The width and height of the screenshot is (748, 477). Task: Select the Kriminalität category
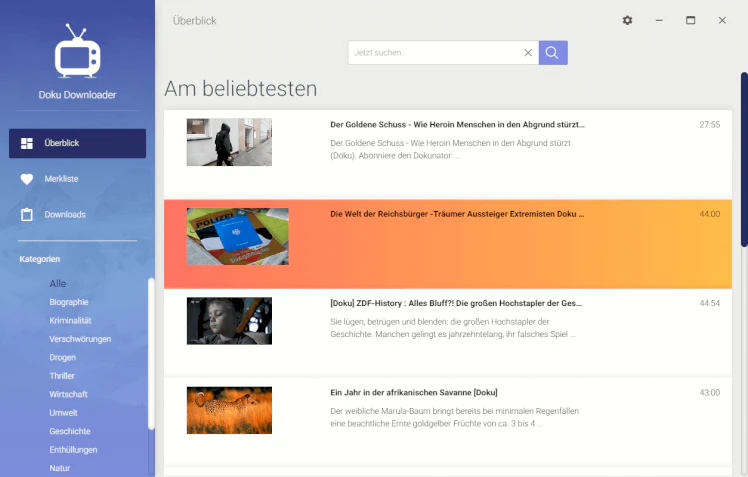click(70, 321)
